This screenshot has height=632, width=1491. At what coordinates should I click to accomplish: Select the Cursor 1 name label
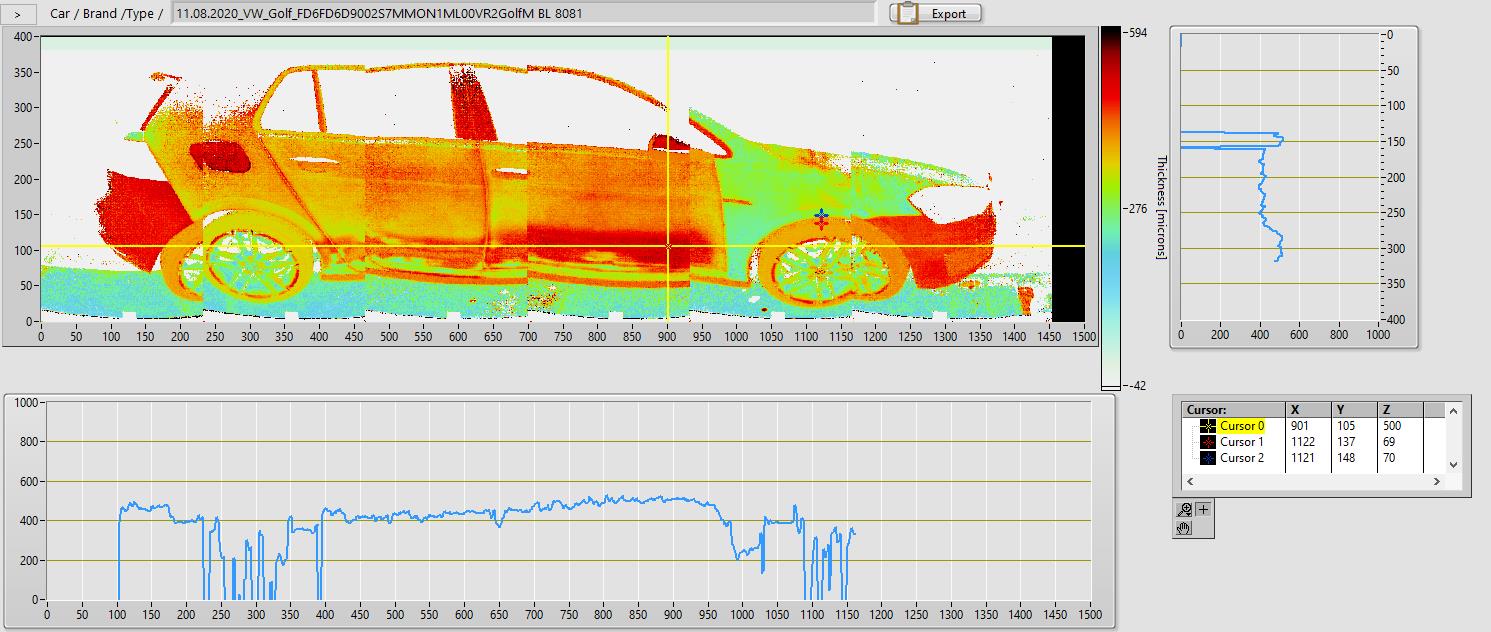pyautogui.click(x=1241, y=442)
